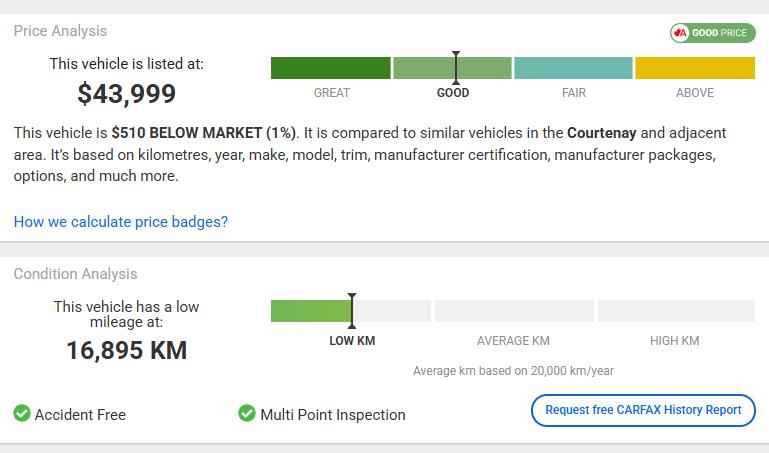Click the grey AVERAGE KM bar segment
Image resolution: width=769 pixels, height=453 pixels.
(514, 311)
